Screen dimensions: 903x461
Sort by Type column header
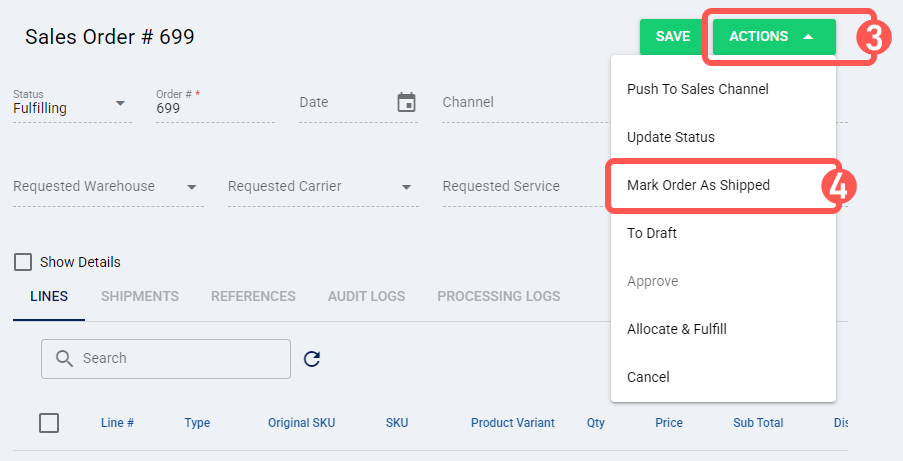tap(197, 423)
